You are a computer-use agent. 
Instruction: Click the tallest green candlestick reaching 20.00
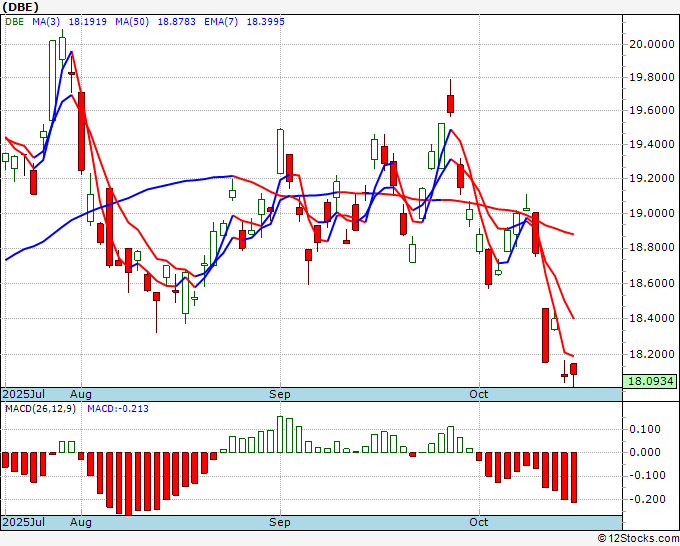click(52, 80)
